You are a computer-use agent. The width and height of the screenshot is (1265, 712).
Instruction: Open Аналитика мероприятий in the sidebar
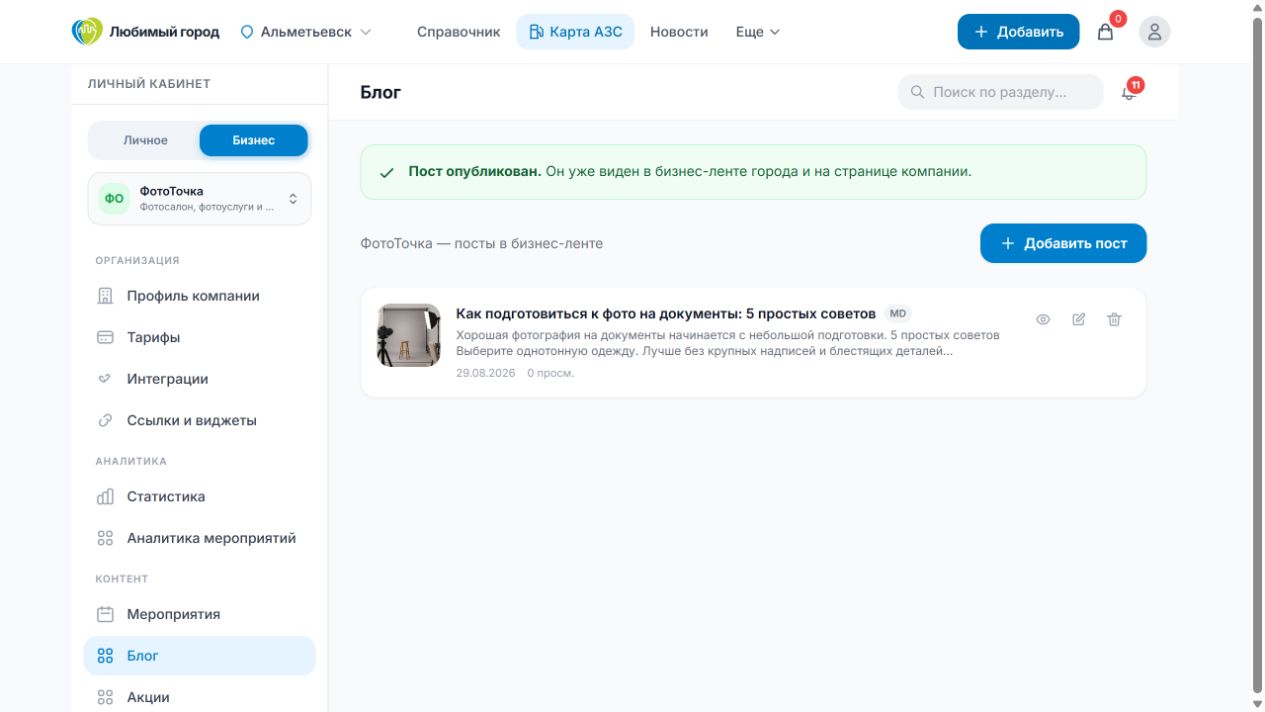199,538
